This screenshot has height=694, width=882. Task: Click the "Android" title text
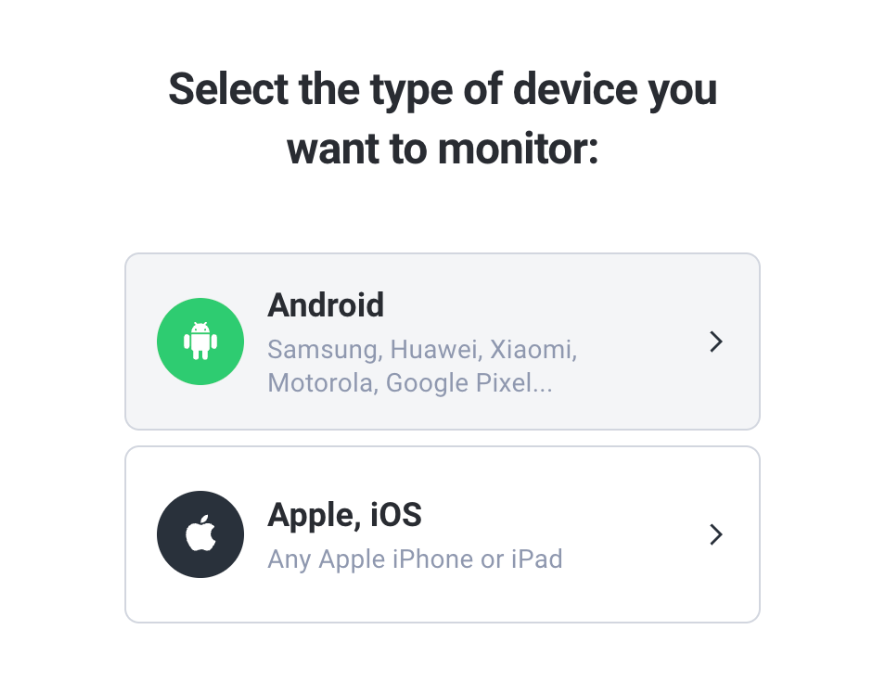point(326,305)
